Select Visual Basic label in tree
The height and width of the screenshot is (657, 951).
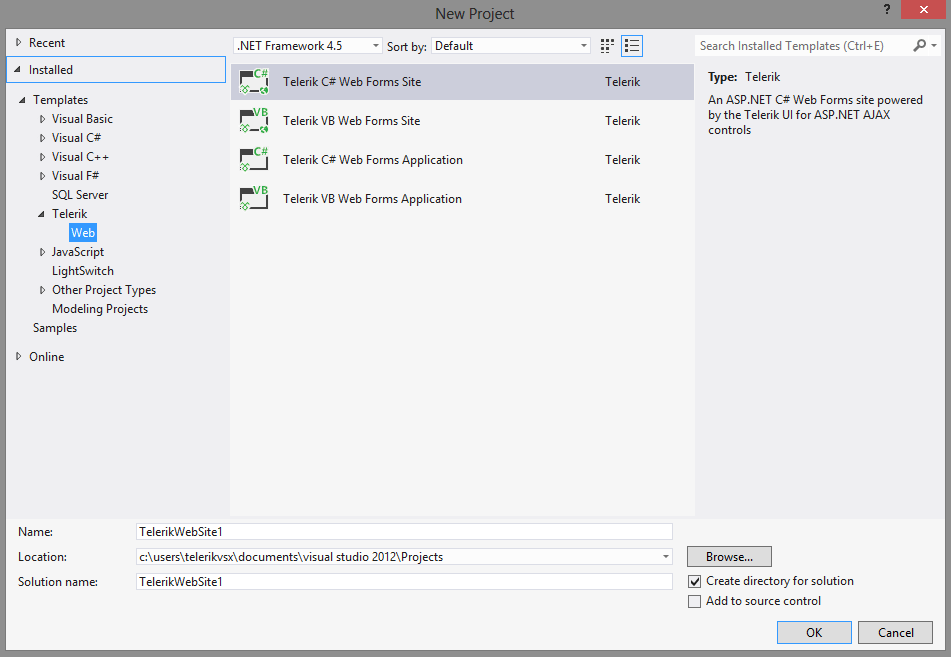click(82, 120)
